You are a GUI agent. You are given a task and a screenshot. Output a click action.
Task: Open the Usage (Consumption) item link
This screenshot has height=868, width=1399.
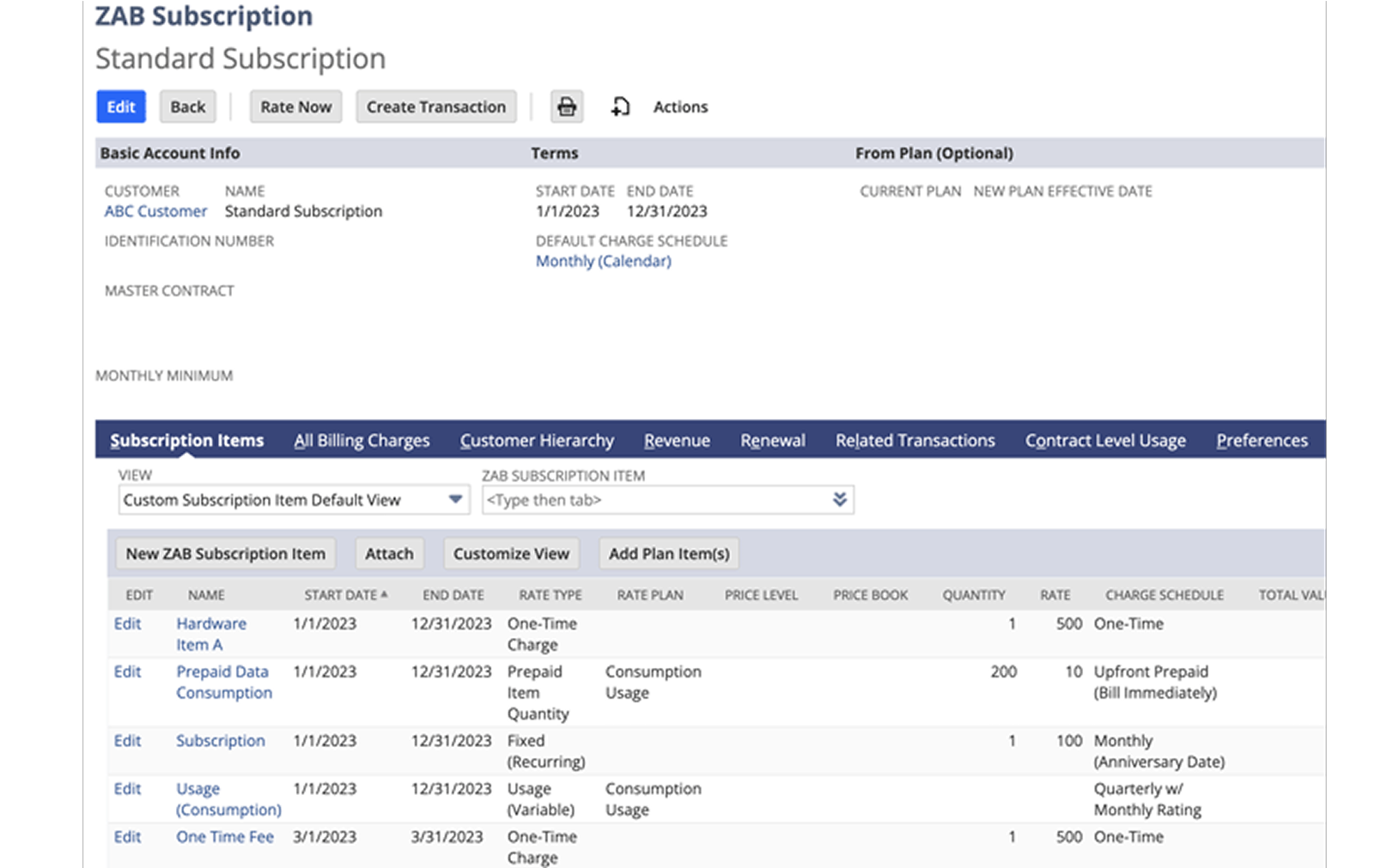pyautogui.click(x=228, y=799)
